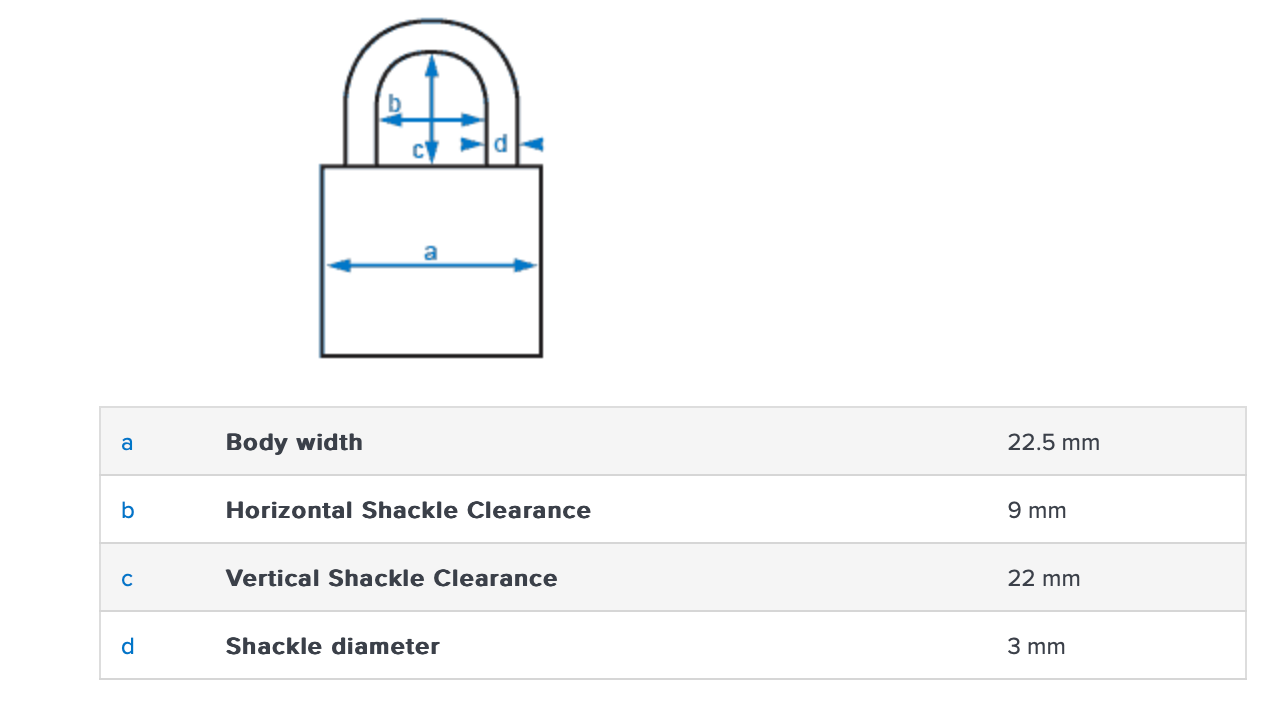
Task: Select the "c" label in the padlock diagram
Action: tap(418, 150)
